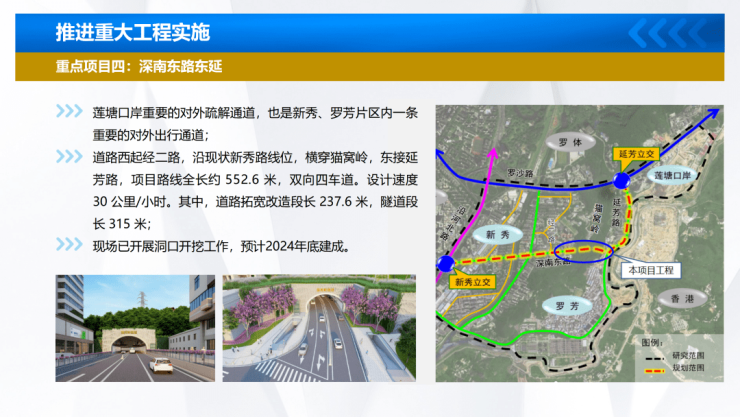Open the aerial tunnel portal rendering
Viewport: 740px width, 417px height.
click(319, 328)
